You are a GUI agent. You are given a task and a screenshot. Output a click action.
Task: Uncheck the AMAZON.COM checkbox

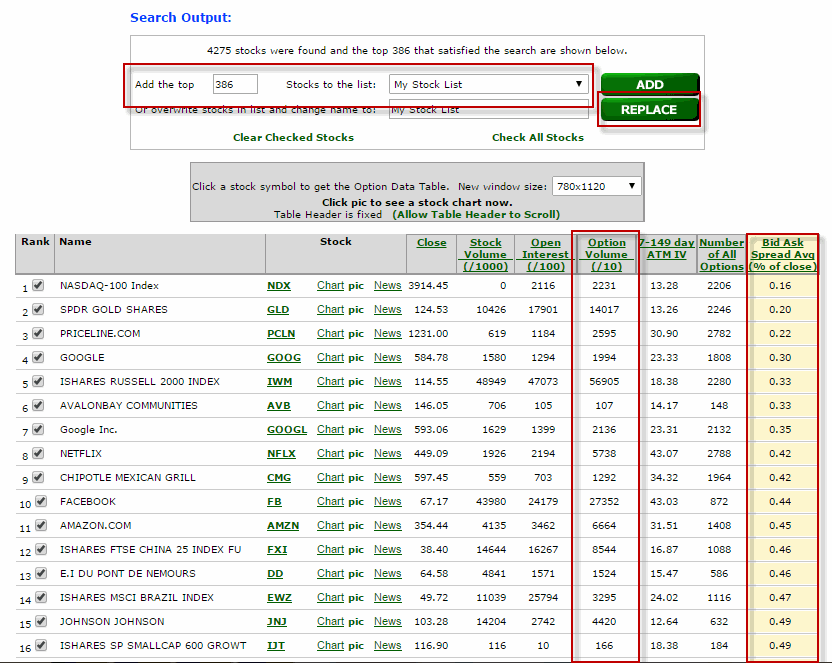tap(41, 525)
